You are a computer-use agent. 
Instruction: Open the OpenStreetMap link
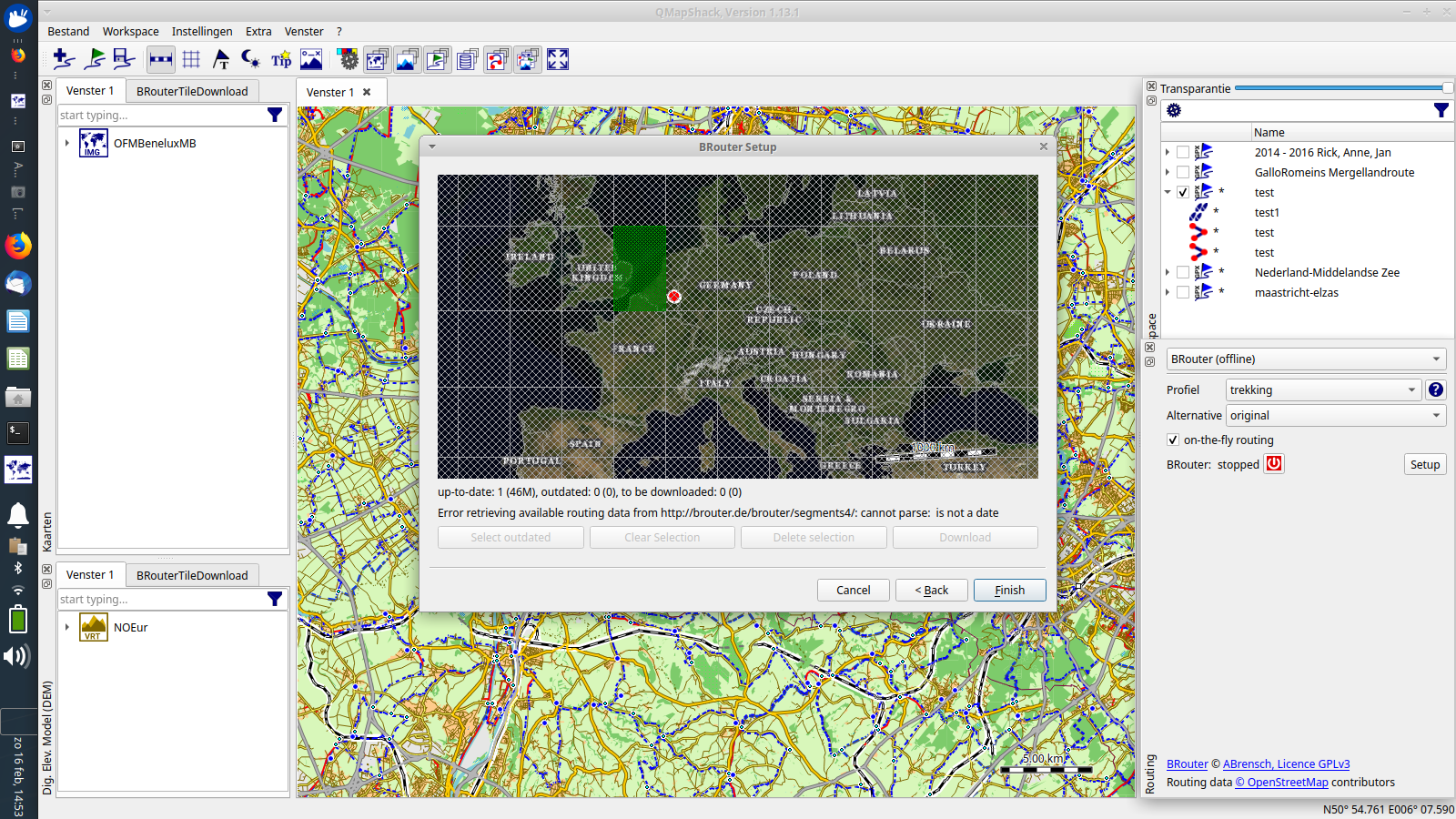(x=1281, y=782)
